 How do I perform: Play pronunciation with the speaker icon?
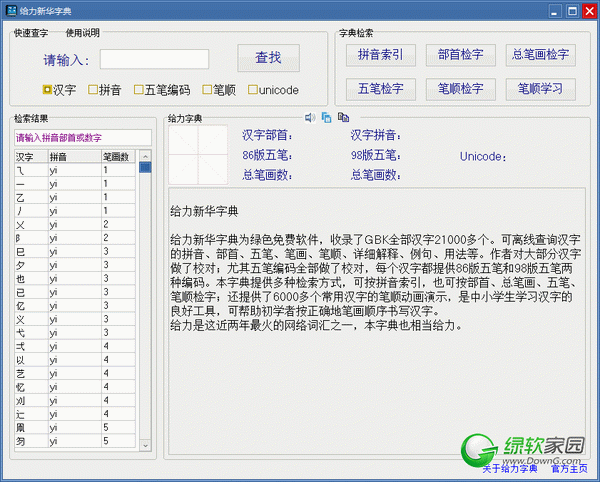[310, 117]
